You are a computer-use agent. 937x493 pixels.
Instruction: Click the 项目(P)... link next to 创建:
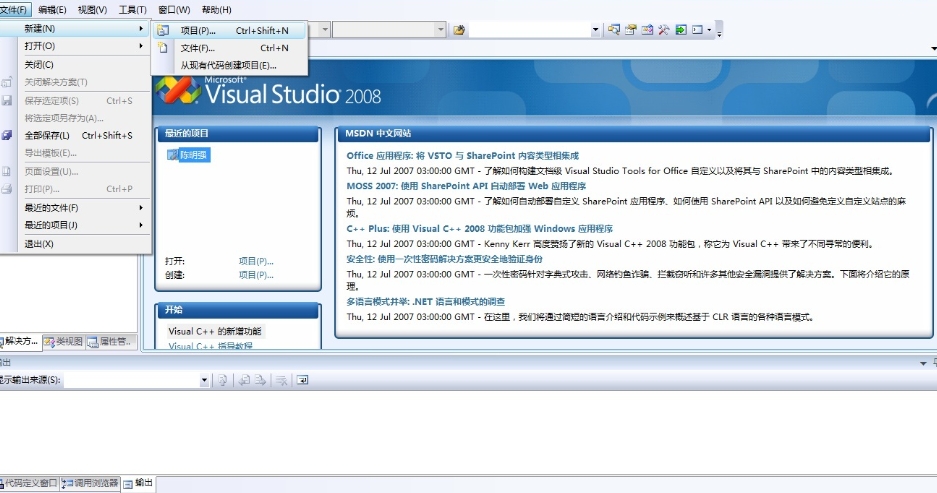pyautogui.click(x=256, y=275)
